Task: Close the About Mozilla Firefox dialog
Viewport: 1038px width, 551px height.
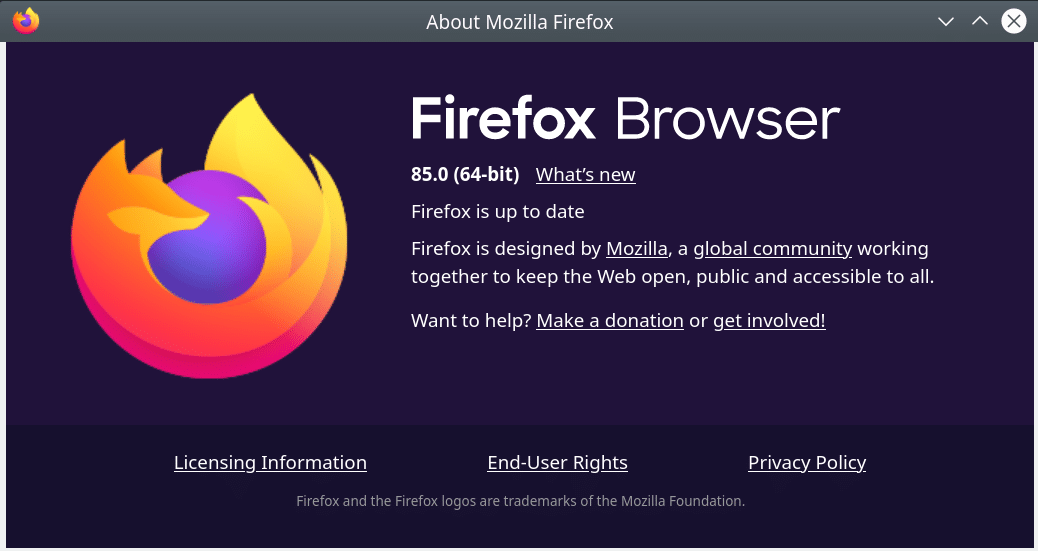Action: point(1014,21)
